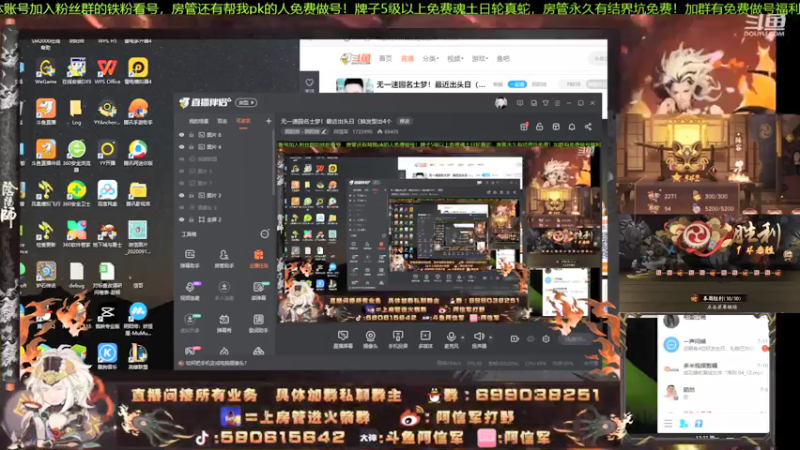Click the stream preview canvas
This screenshot has height=450, width=800.
tap(440, 233)
